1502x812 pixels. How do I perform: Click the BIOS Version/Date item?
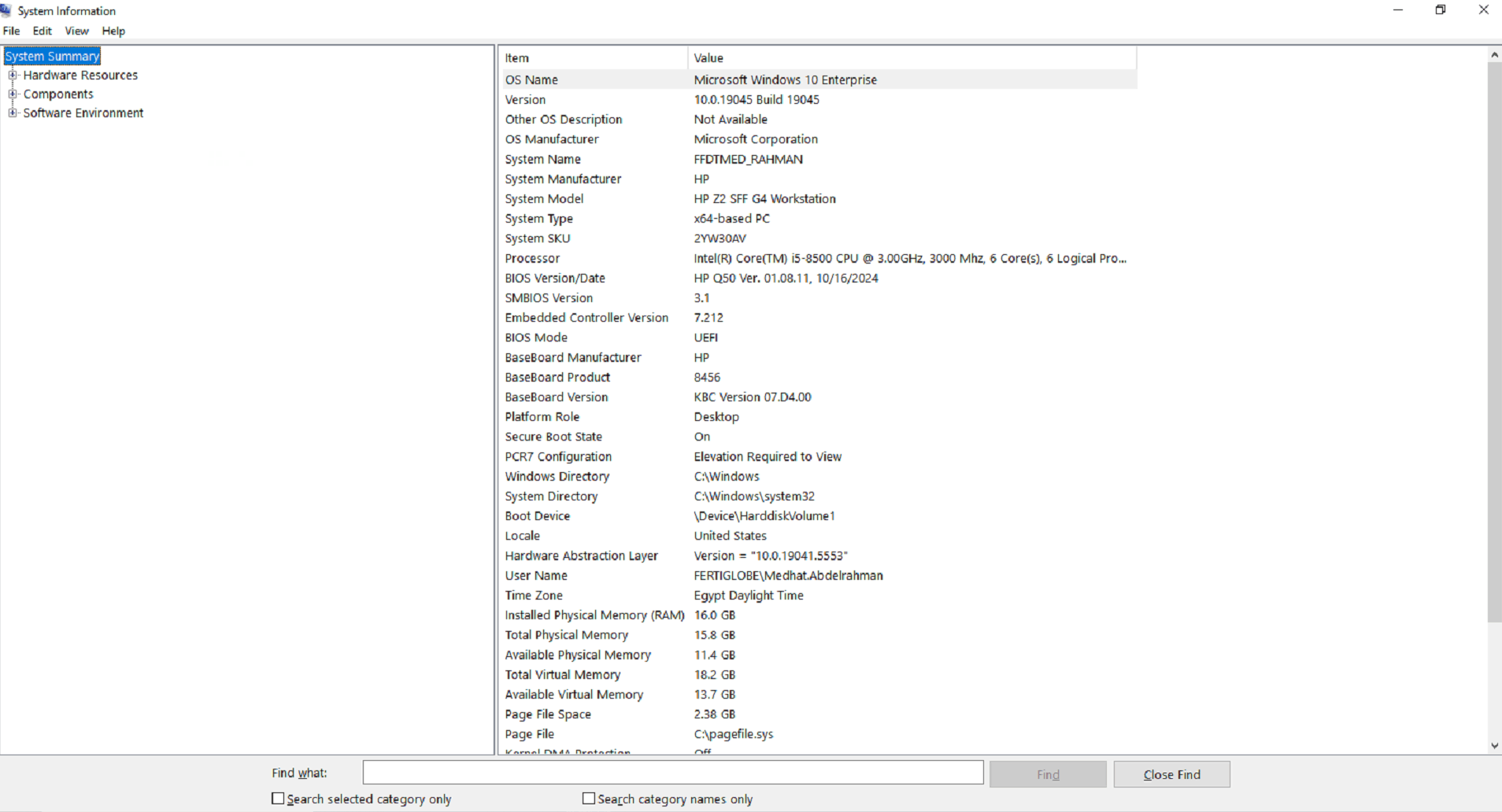[555, 278]
